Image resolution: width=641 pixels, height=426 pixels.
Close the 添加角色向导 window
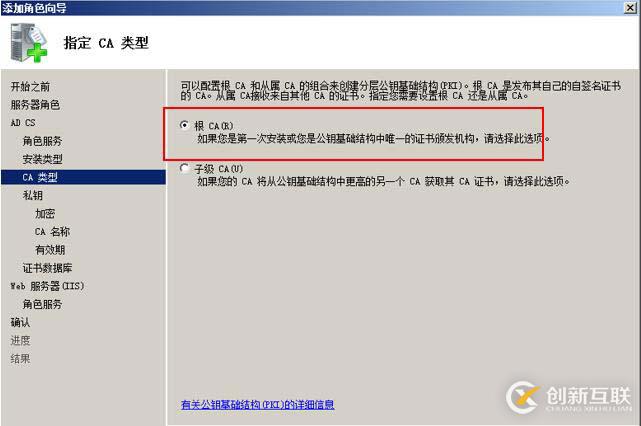click(631, 7)
